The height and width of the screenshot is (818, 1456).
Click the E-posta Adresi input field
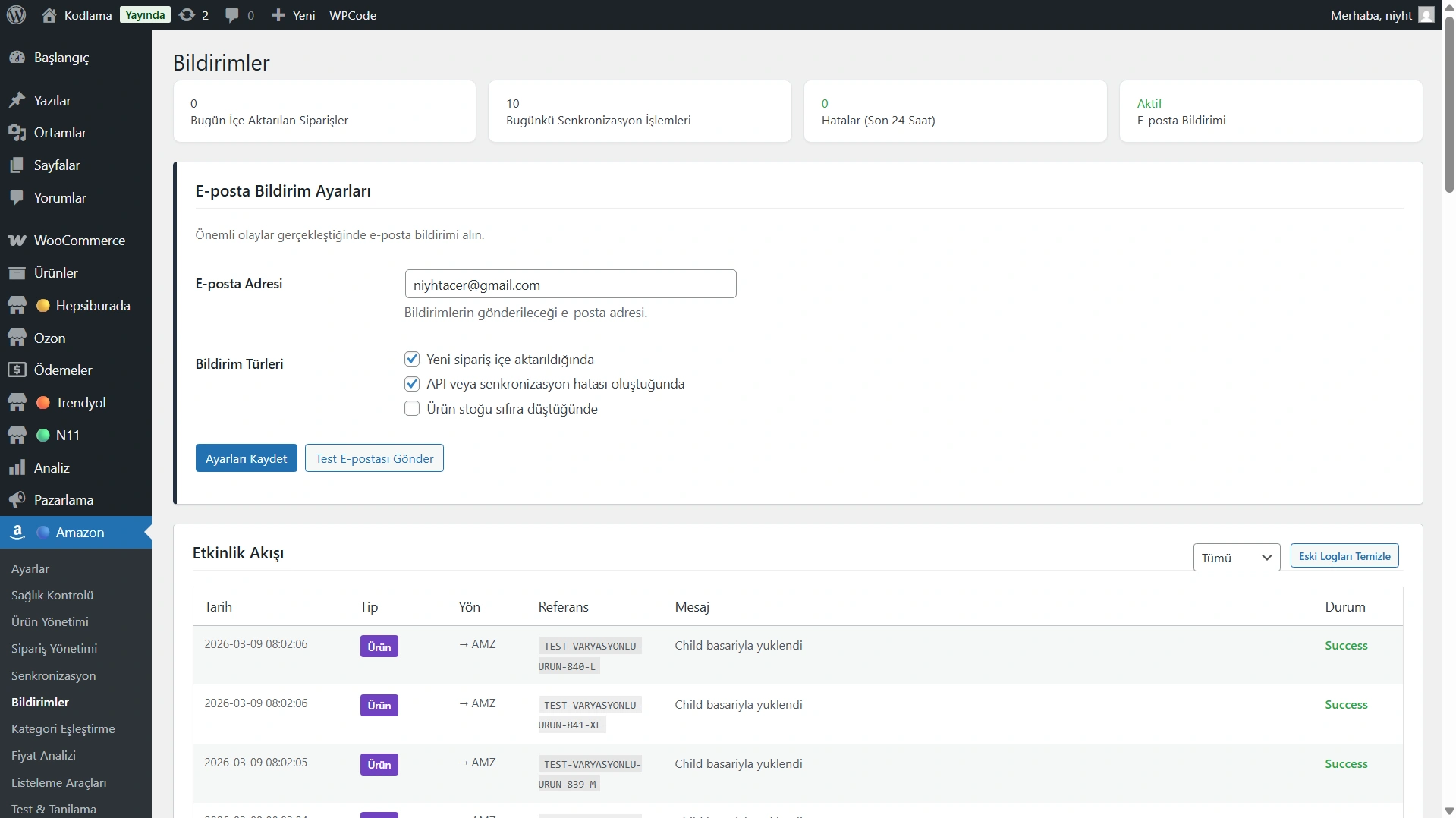(570, 285)
